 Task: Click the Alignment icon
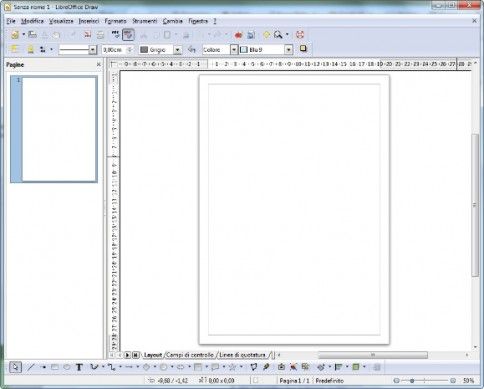pos(338,367)
